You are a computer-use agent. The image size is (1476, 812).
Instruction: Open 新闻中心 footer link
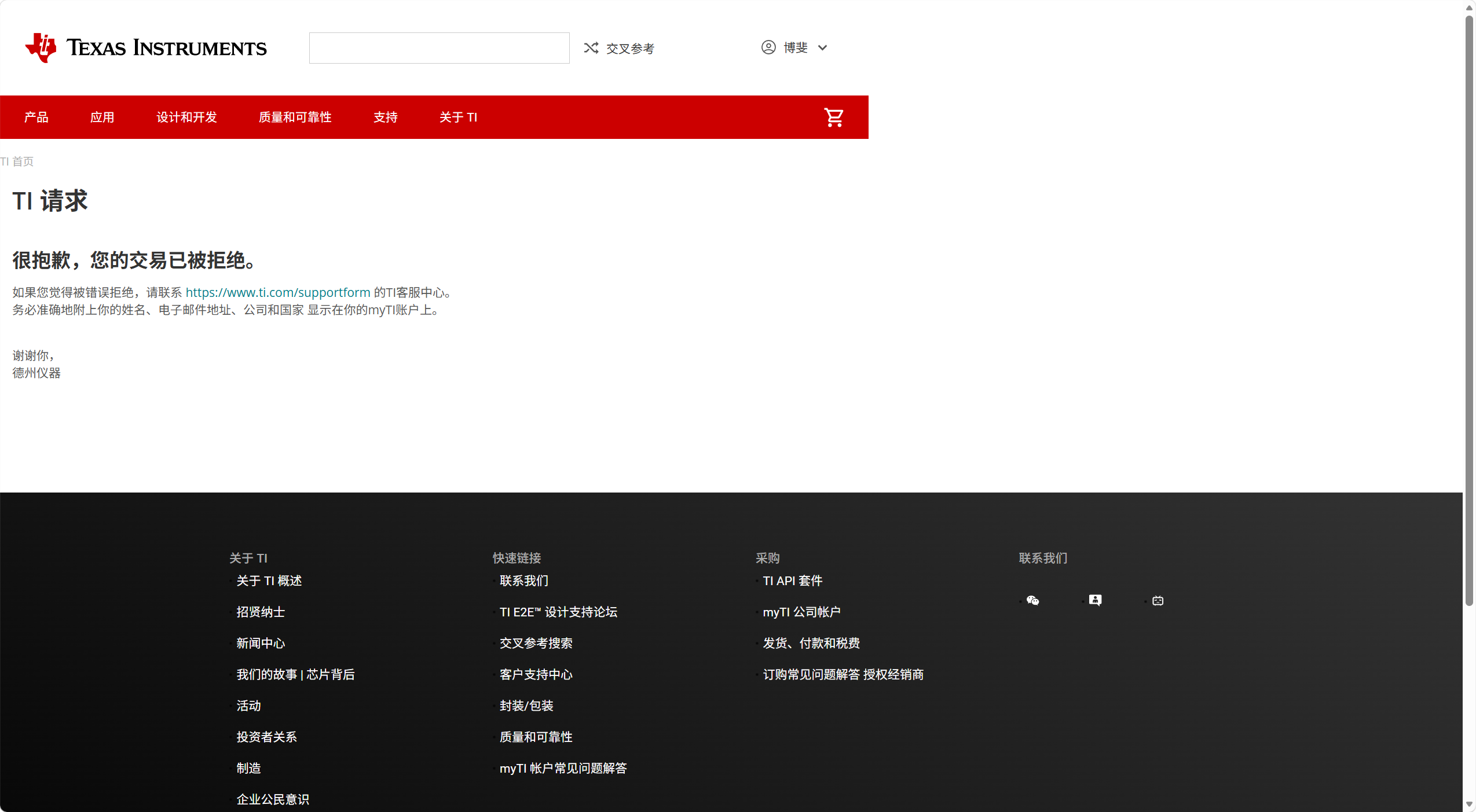[x=261, y=644]
